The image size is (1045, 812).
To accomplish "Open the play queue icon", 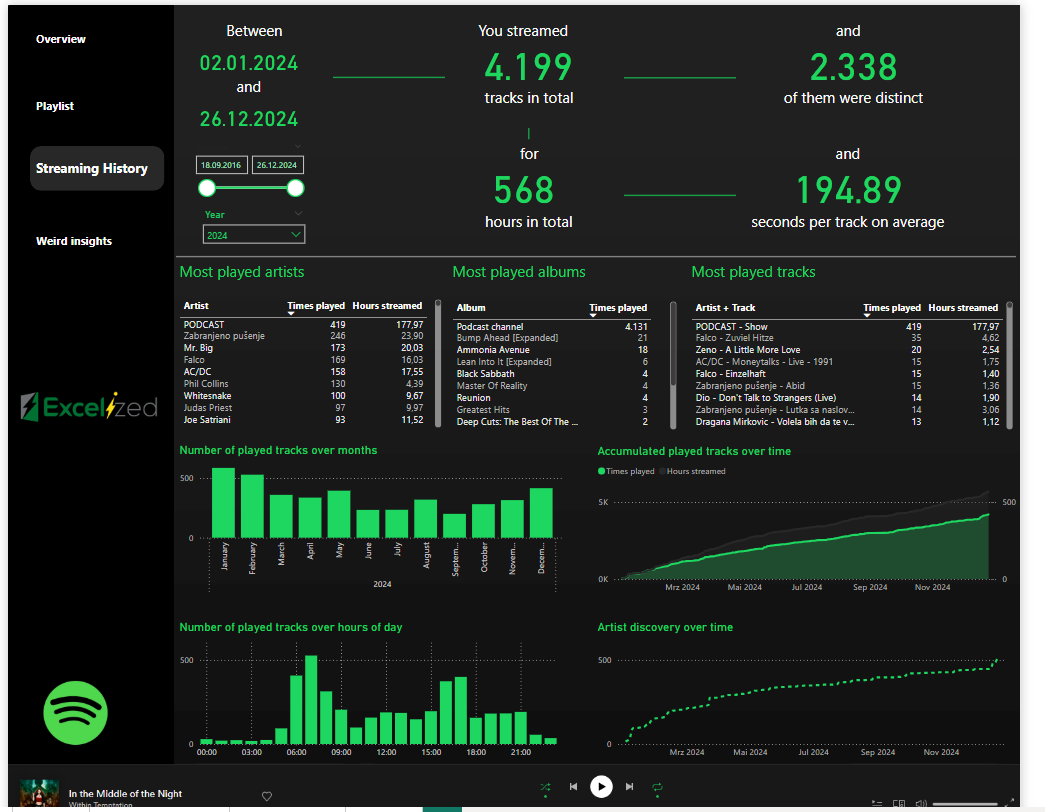I will pyautogui.click(x=877, y=804).
